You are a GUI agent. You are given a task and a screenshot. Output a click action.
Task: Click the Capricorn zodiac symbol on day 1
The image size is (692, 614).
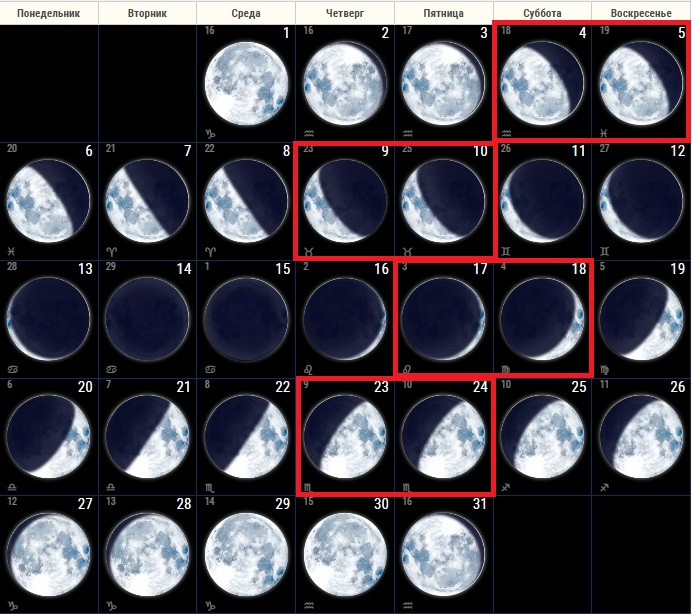tap(210, 133)
